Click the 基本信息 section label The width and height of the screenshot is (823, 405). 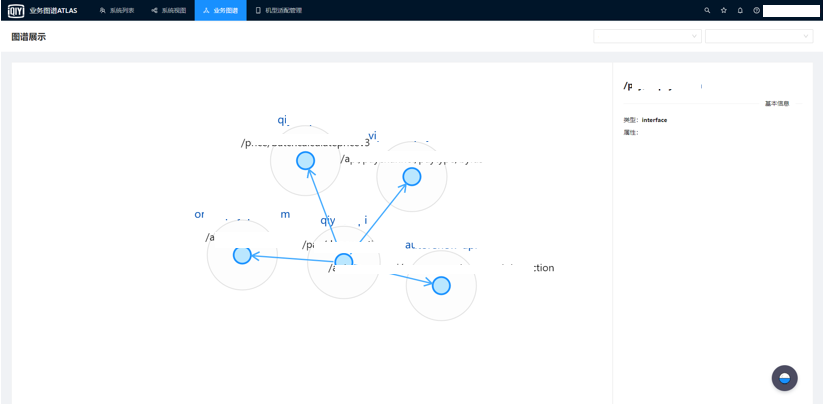point(777,104)
